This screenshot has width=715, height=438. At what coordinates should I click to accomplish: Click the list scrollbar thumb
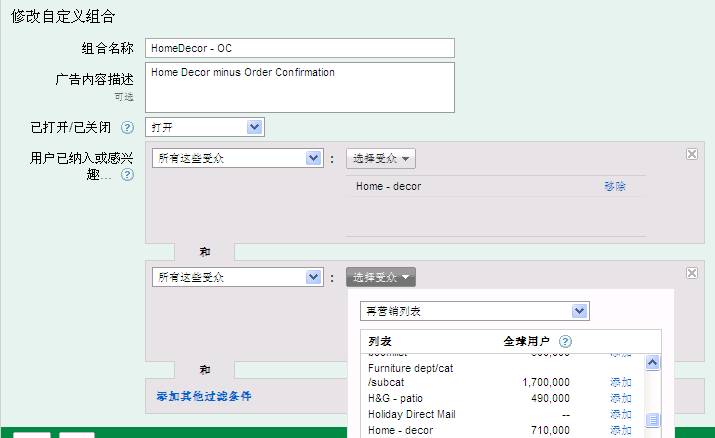653,419
